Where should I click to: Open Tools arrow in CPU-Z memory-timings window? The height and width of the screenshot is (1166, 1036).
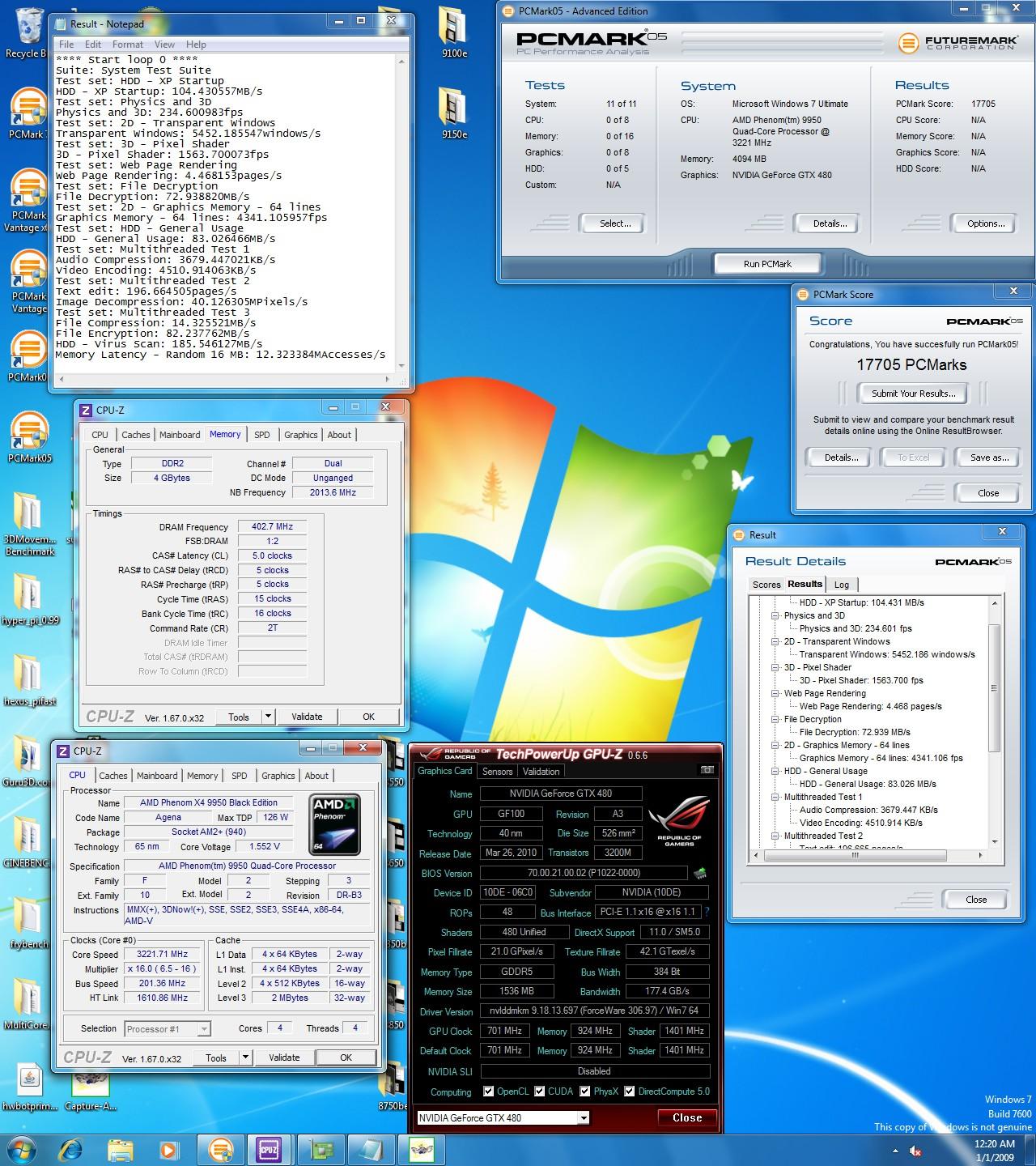point(268,717)
